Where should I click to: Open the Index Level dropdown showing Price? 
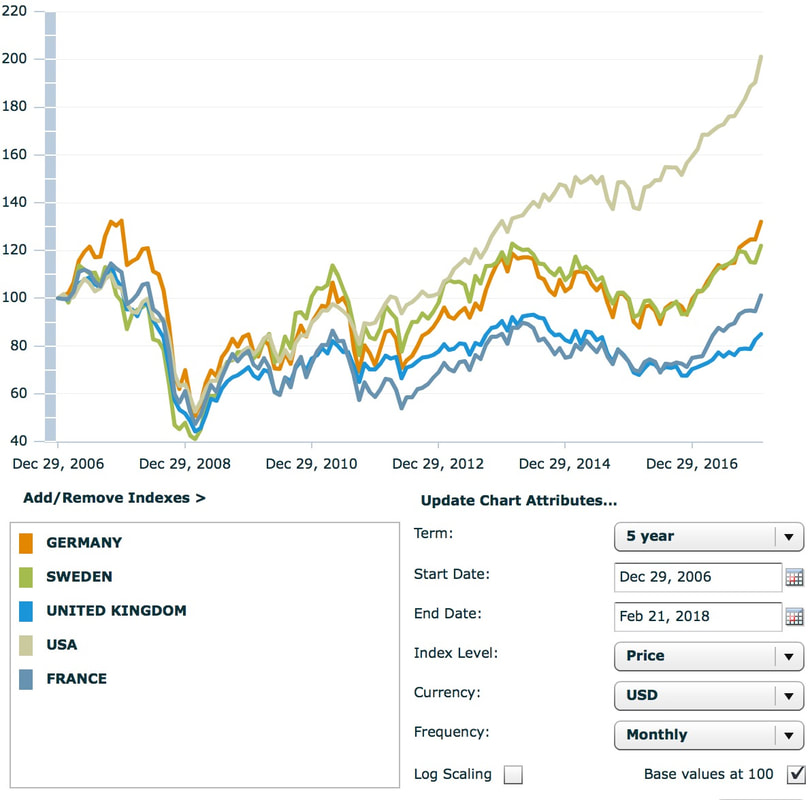pyautogui.click(x=709, y=656)
